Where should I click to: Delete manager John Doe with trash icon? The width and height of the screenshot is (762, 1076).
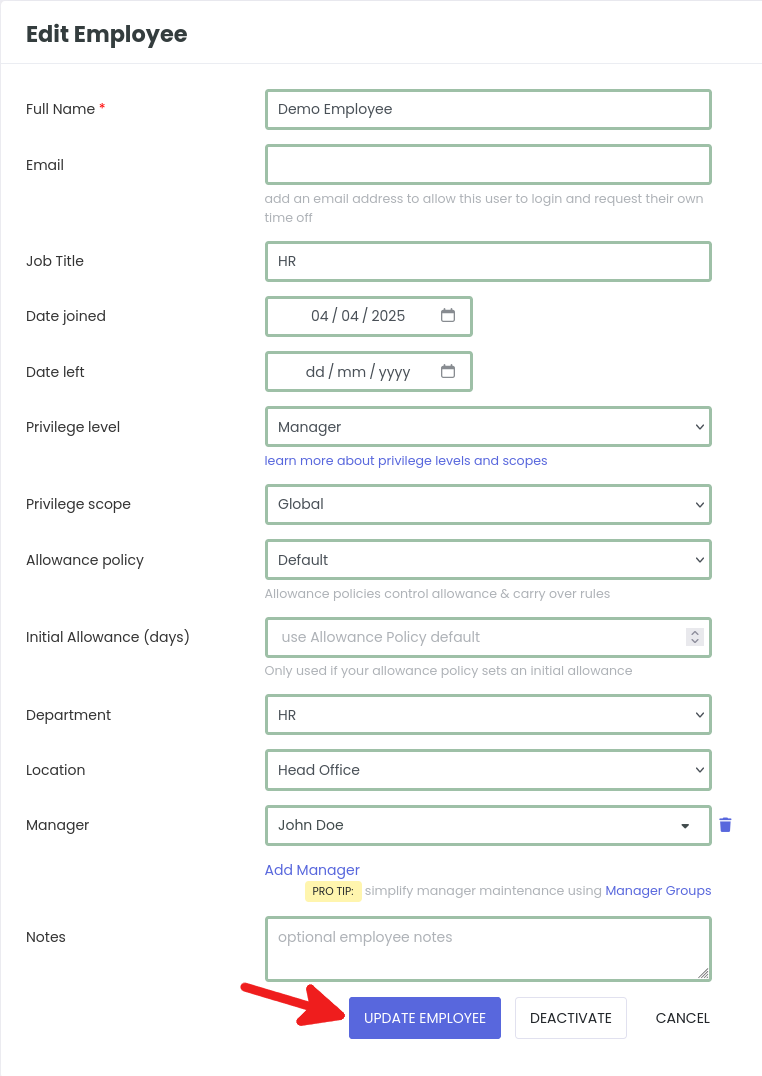tap(725, 825)
